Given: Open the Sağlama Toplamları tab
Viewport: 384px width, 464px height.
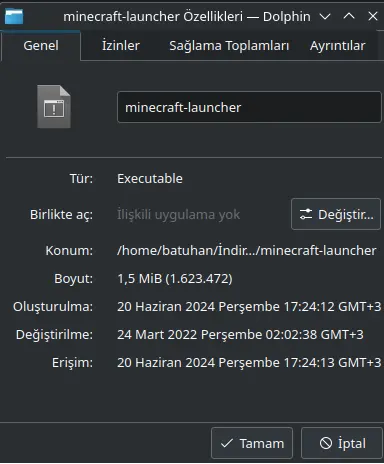Looking at the screenshot, I should 229,46.
